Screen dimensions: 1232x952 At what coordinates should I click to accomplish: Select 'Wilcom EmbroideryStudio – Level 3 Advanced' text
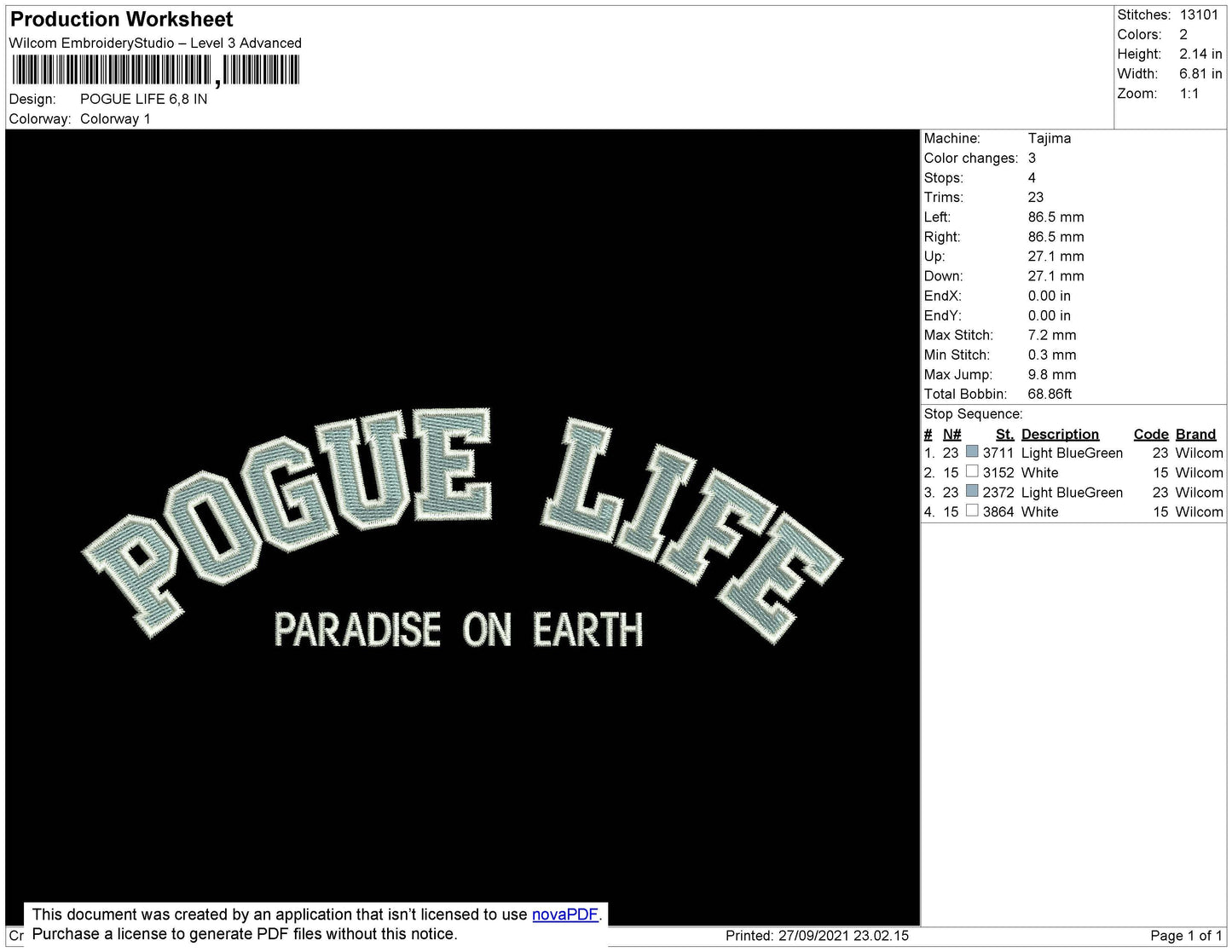pyautogui.click(x=155, y=43)
